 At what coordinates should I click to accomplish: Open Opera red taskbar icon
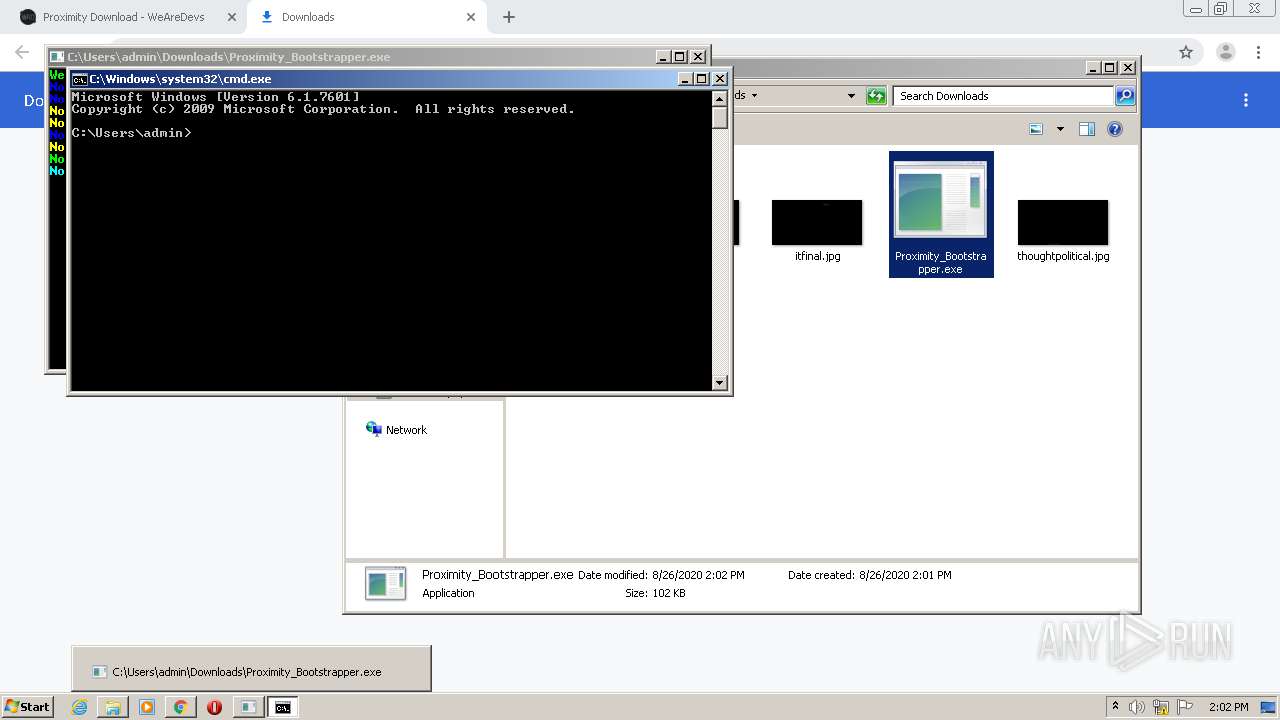point(214,707)
